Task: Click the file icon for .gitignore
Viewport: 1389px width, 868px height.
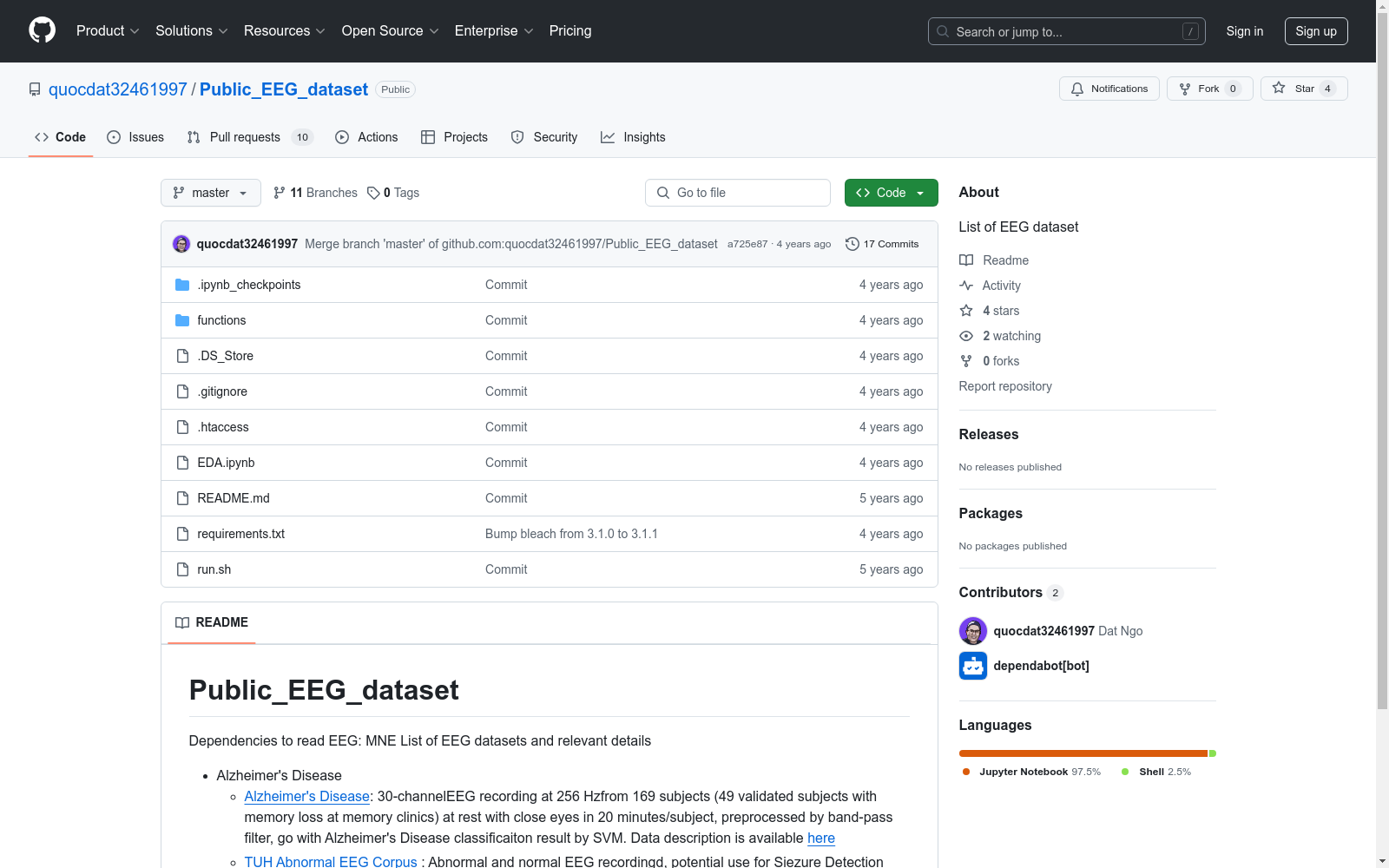Action: [182, 391]
